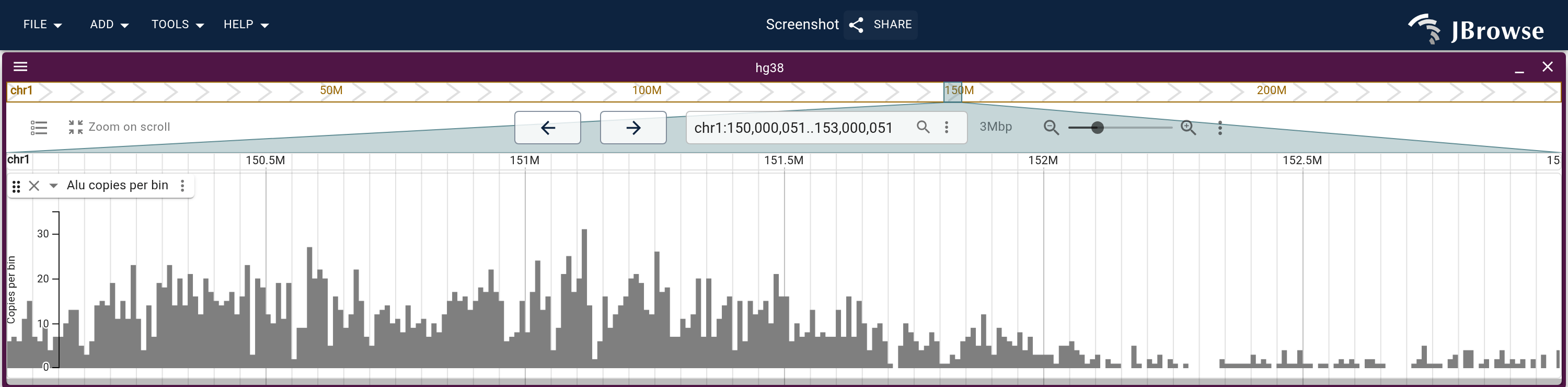Close the Alu copies per bin track
The image size is (1568, 387).
coord(34,186)
